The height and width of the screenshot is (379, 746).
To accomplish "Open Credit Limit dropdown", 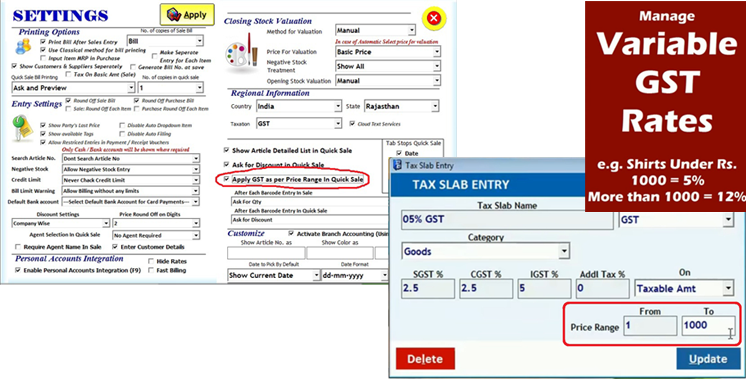I will [x=131, y=180].
